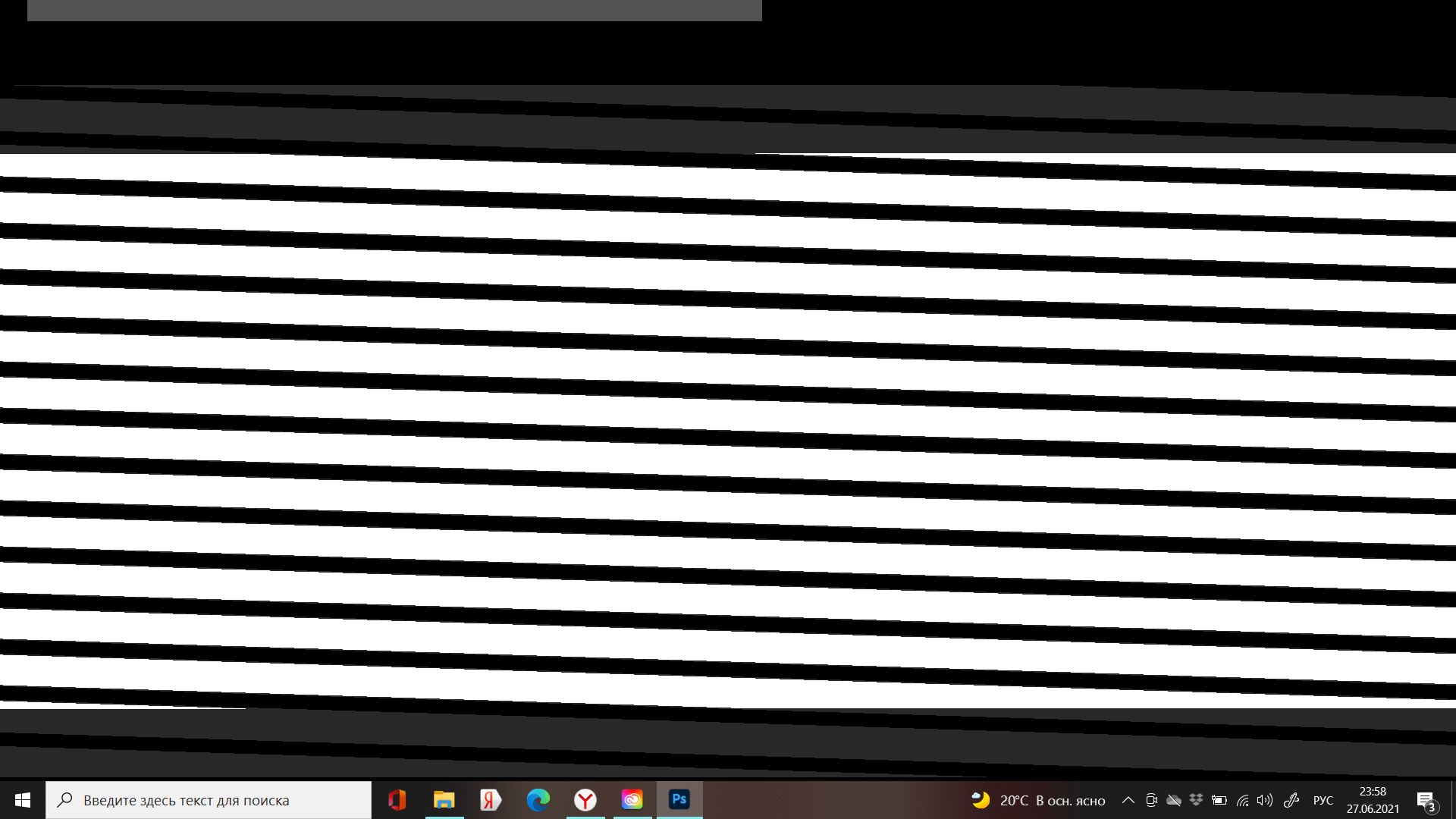Image resolution: width=1456 pixels, height=819 pixels.
Task: Check OneDrive sync status in the tray
Action: pyautogui.click(x=1174, y=800)
